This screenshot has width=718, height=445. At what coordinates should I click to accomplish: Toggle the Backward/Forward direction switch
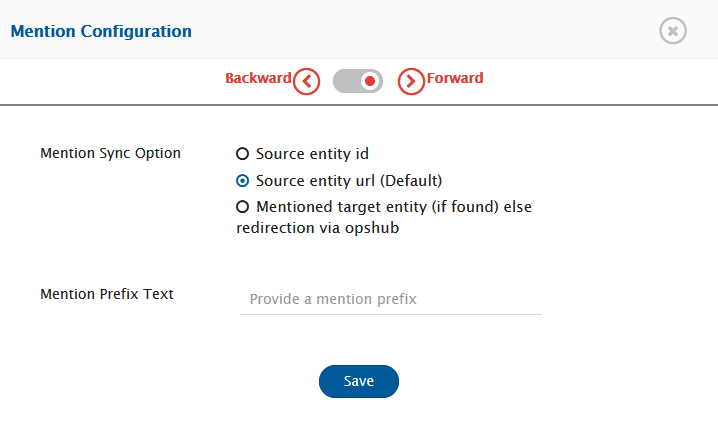[x=358, y=81]
